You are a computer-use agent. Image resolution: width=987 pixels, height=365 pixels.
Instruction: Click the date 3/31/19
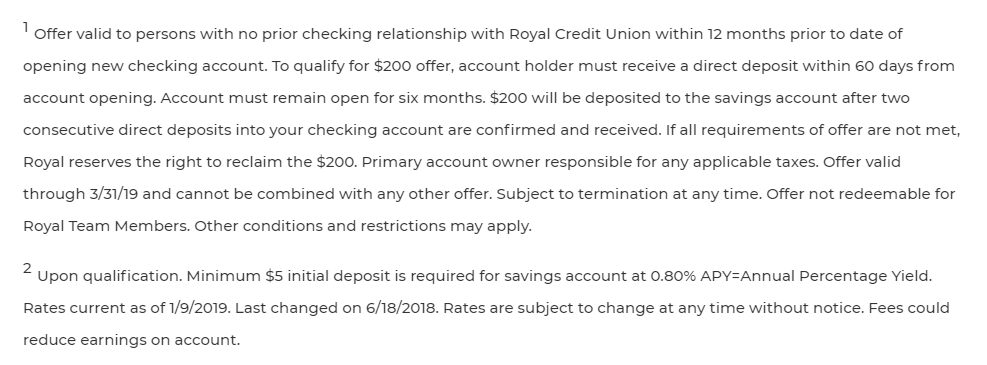(x=113, y=194)
